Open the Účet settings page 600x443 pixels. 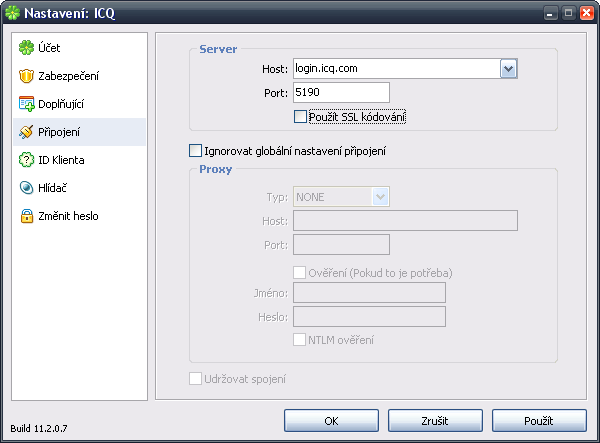(x=79, y=48)
